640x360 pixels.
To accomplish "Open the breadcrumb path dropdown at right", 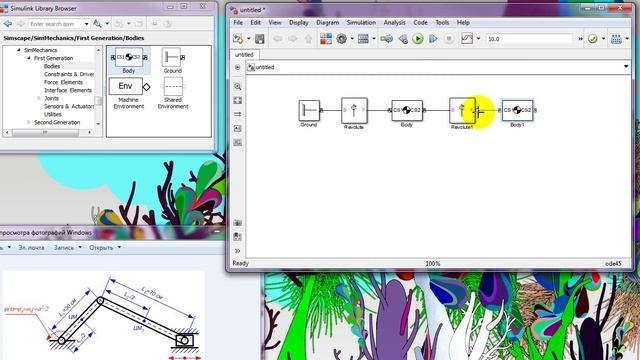I will point(626,67).
